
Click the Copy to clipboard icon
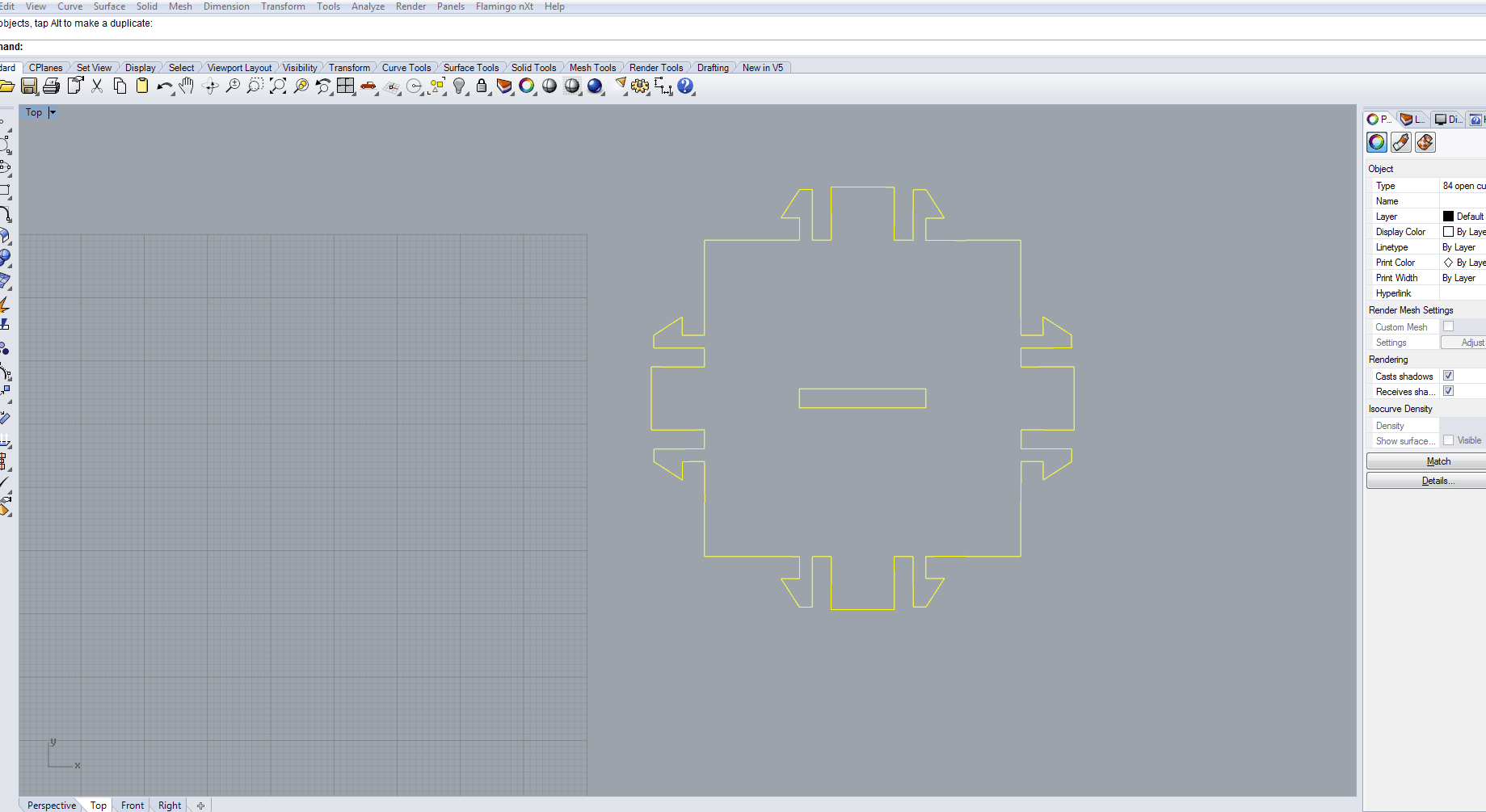120,86
